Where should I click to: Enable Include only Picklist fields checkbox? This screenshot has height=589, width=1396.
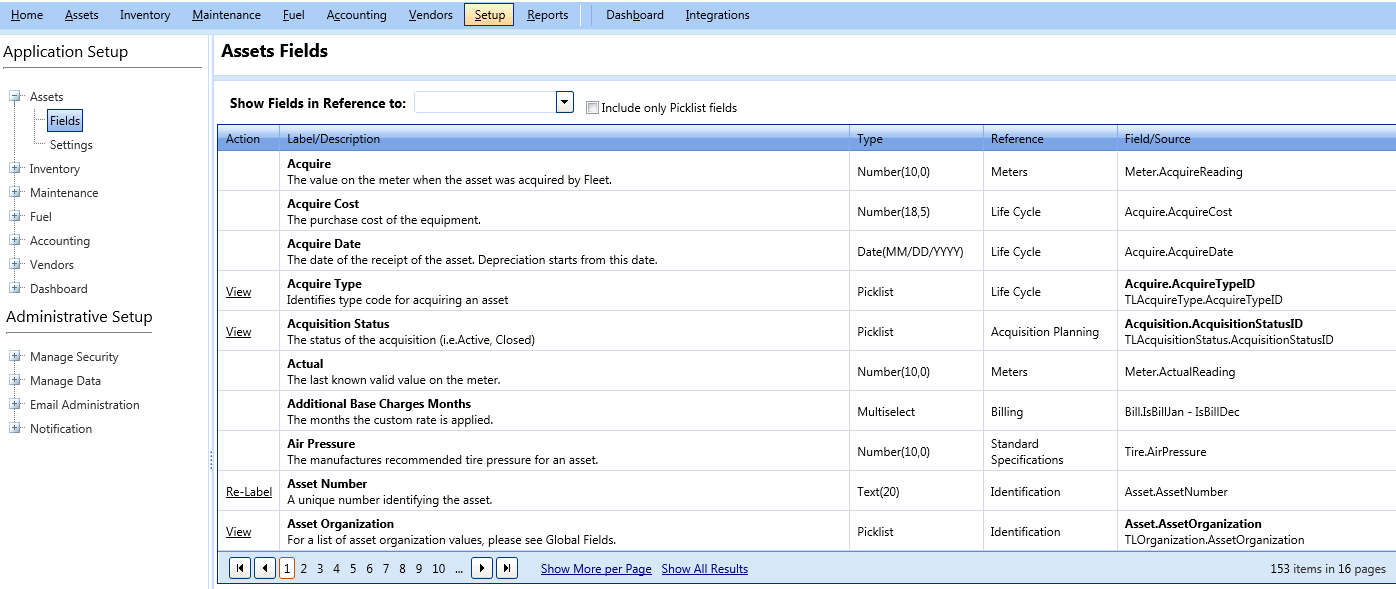click(592, 107)
